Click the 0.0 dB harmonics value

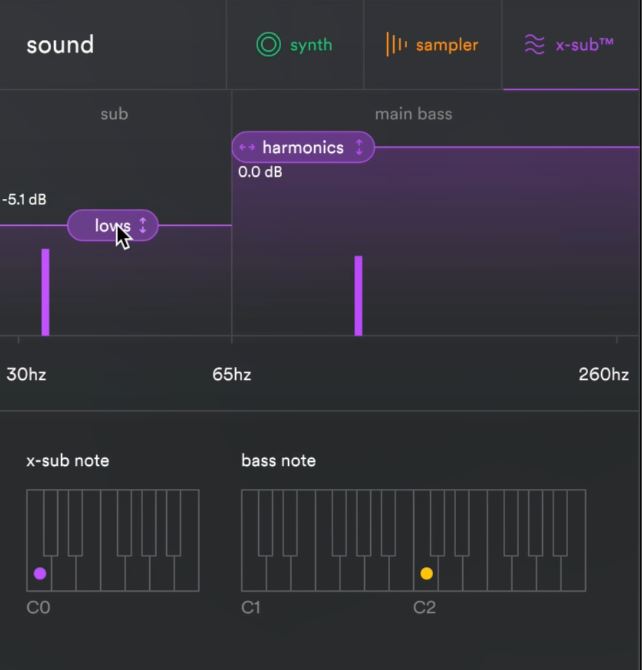tap(260, 172)
